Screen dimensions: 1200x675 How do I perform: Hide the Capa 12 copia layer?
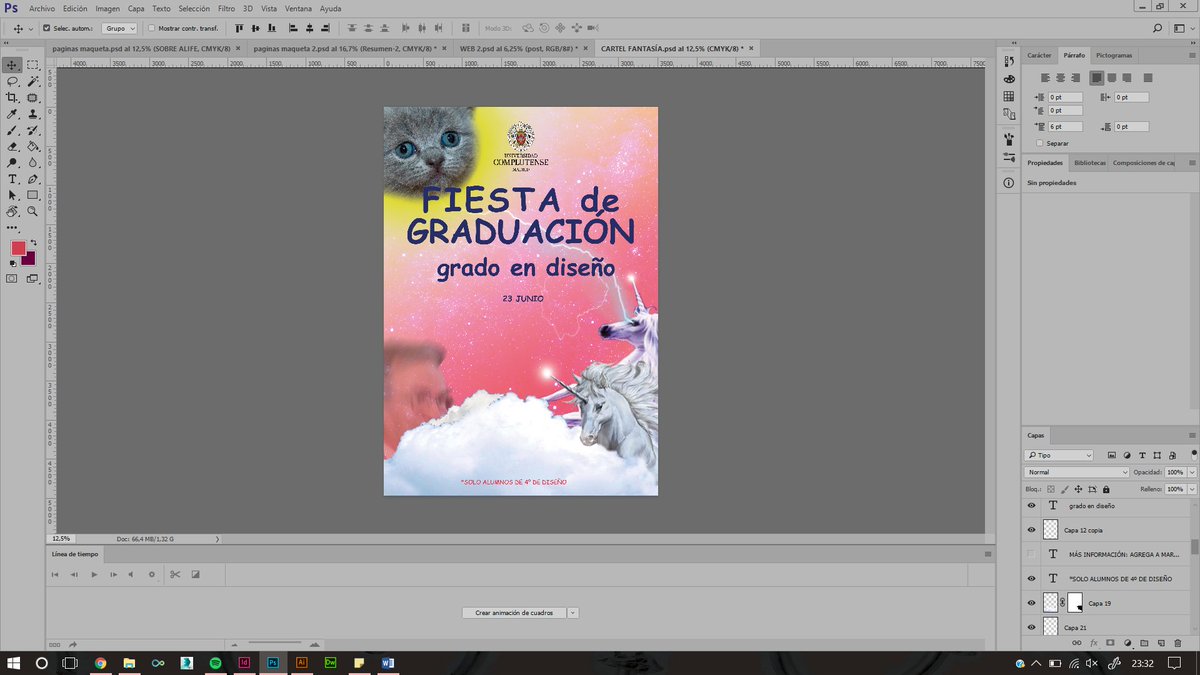(x=1032, y=529)
